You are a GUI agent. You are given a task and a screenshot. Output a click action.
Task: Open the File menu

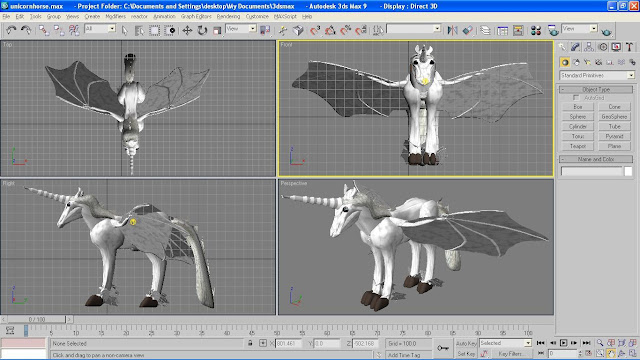[6, 17]
